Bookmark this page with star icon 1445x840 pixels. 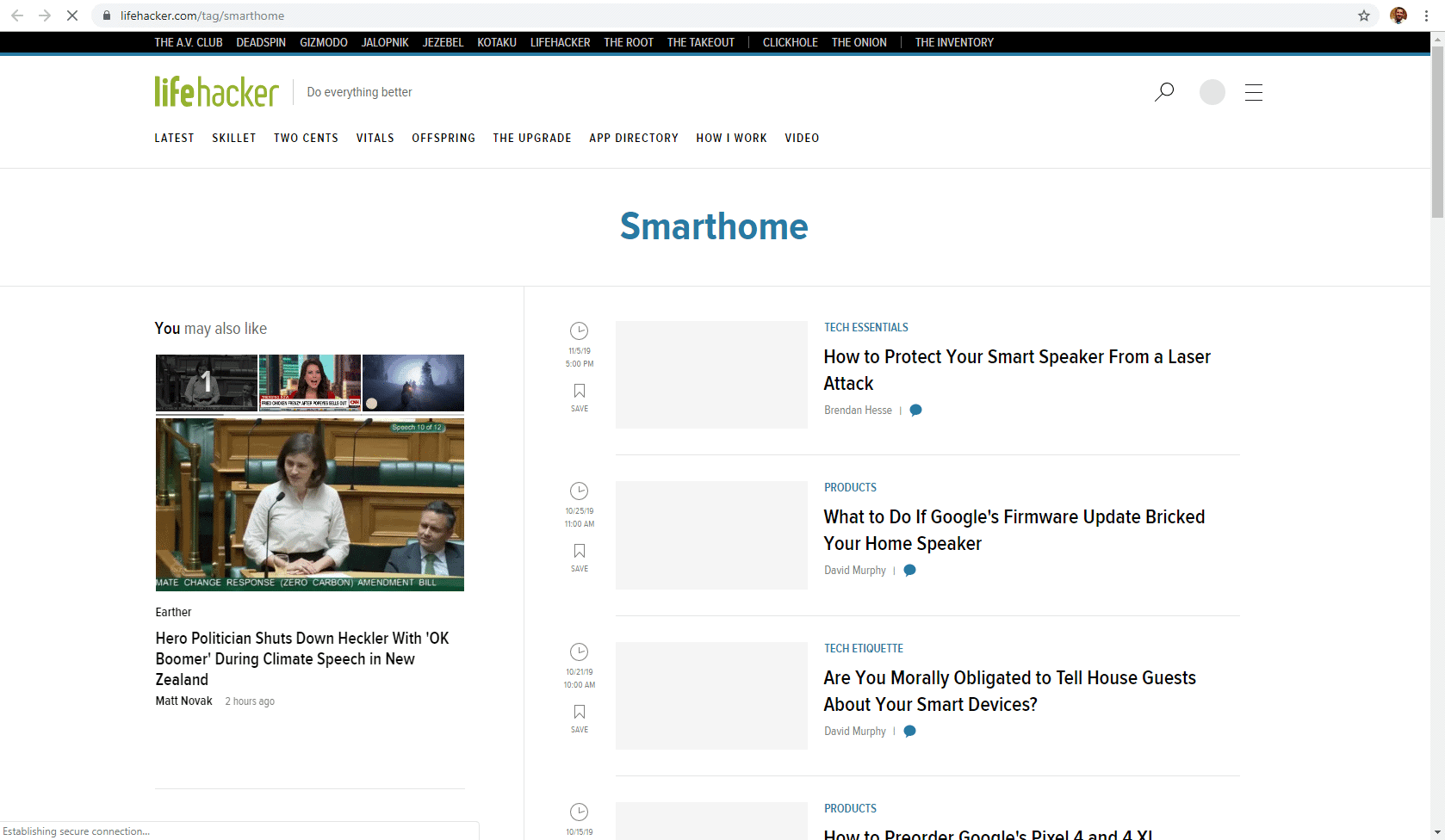[x=1364, y=15]
